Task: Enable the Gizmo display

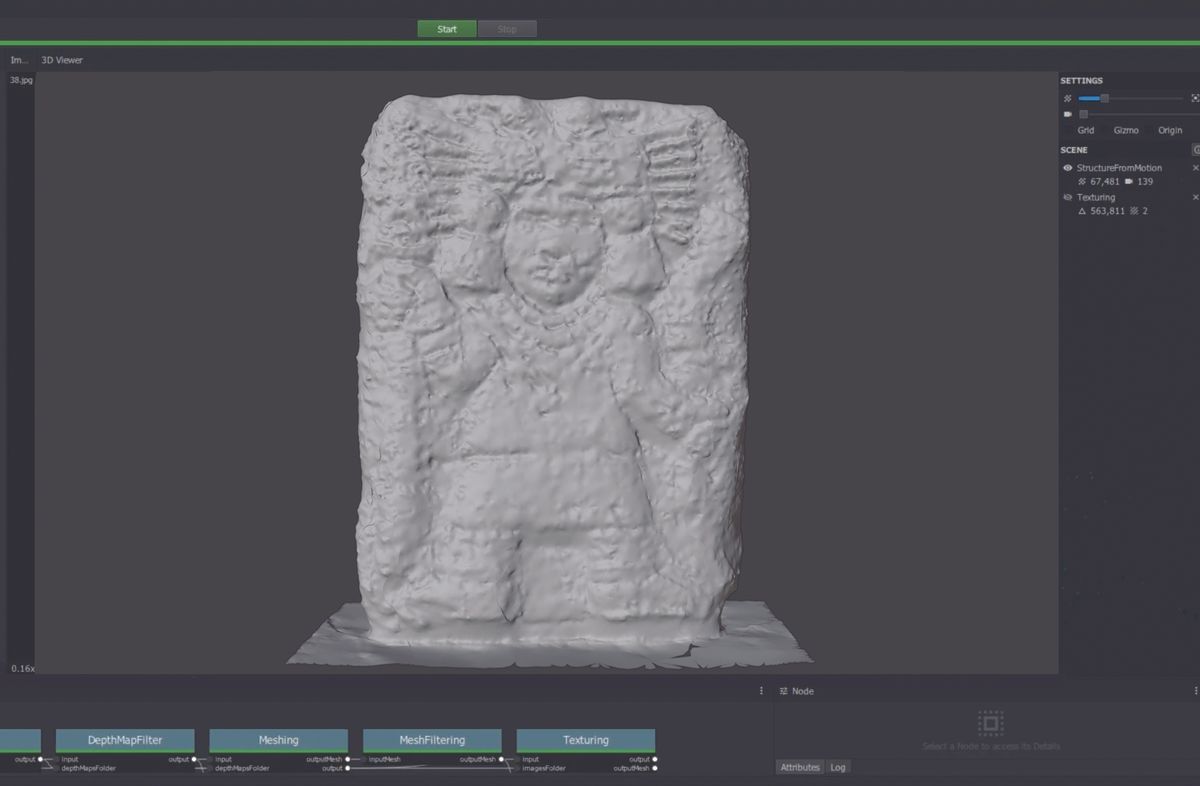Action: [x=1126, y=130]
